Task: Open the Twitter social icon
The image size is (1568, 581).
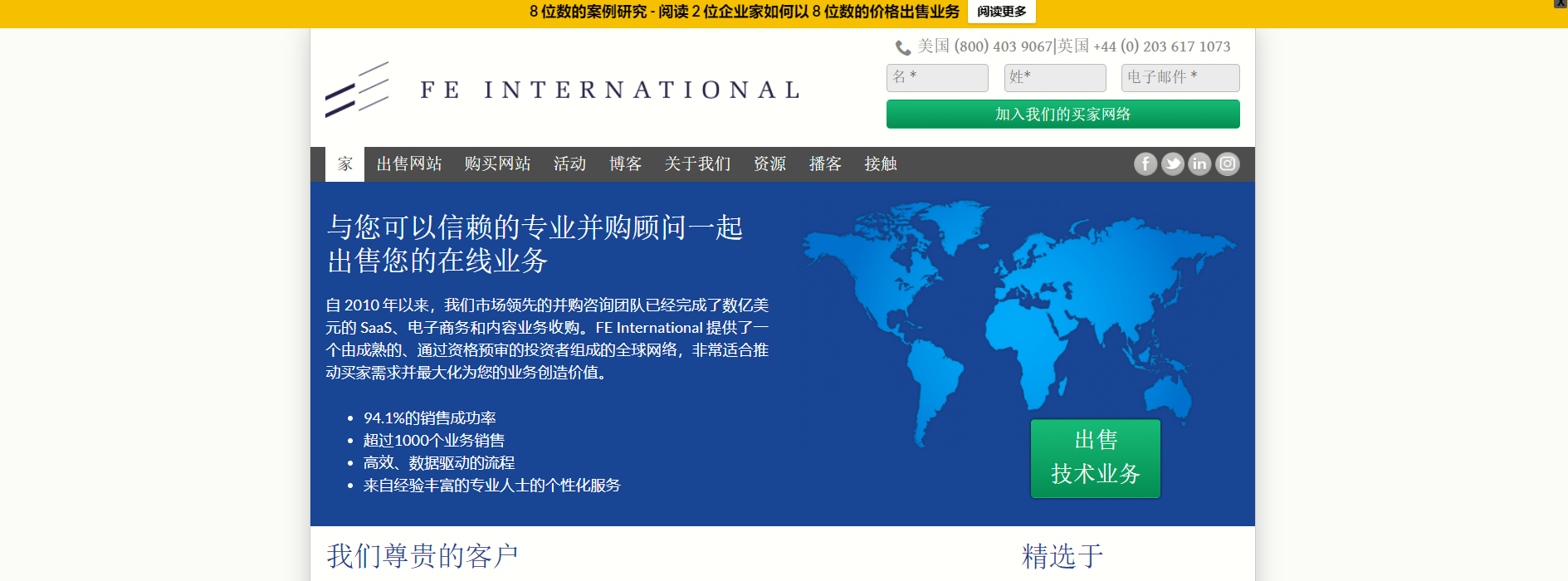Action: 1173,164
